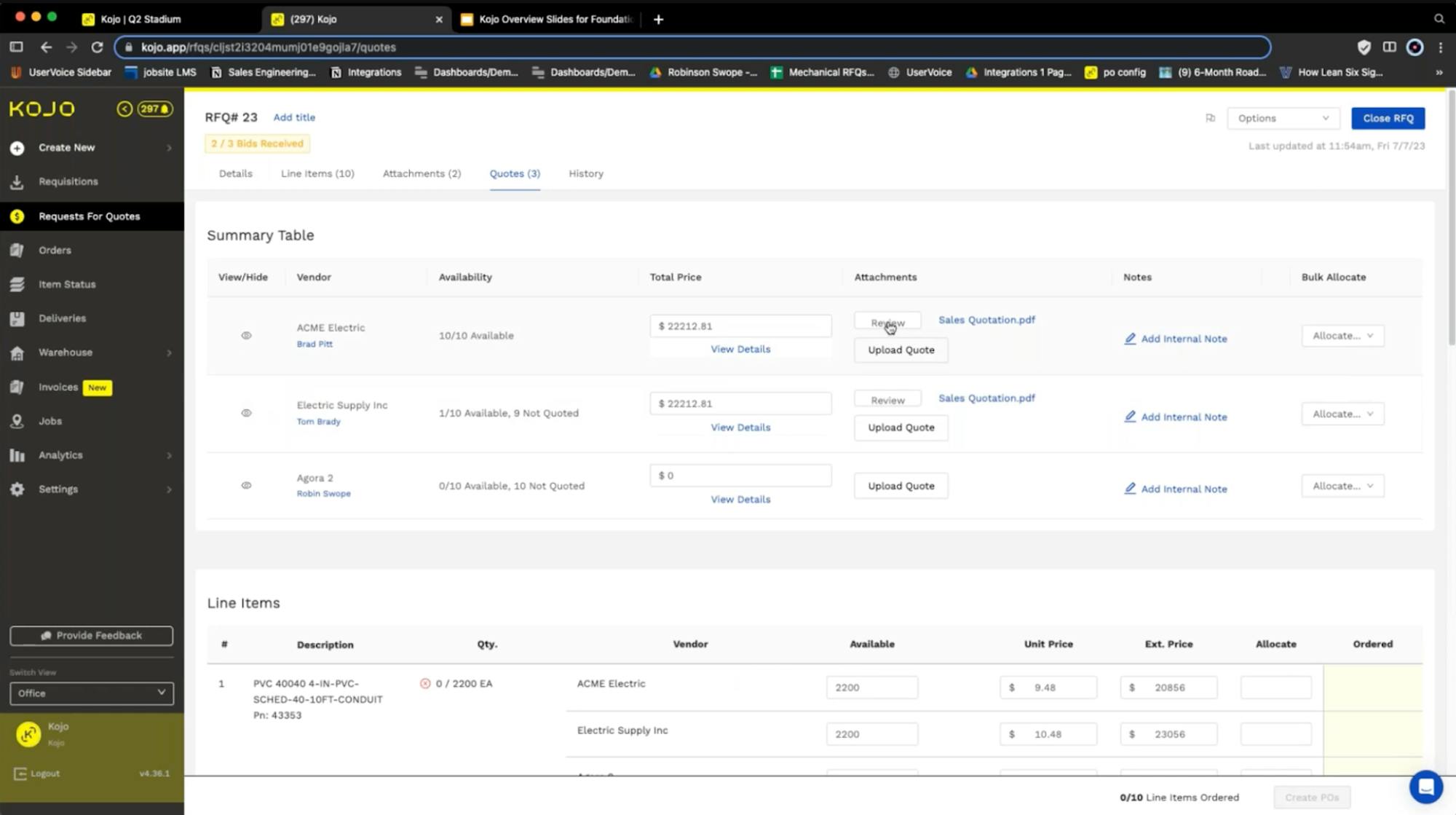Open ACME Electric Sales Quotation.pdf link
Image resolution: width=1456 pixels, height=815 pixels.
pyautogui.click(x=986, y=320)
